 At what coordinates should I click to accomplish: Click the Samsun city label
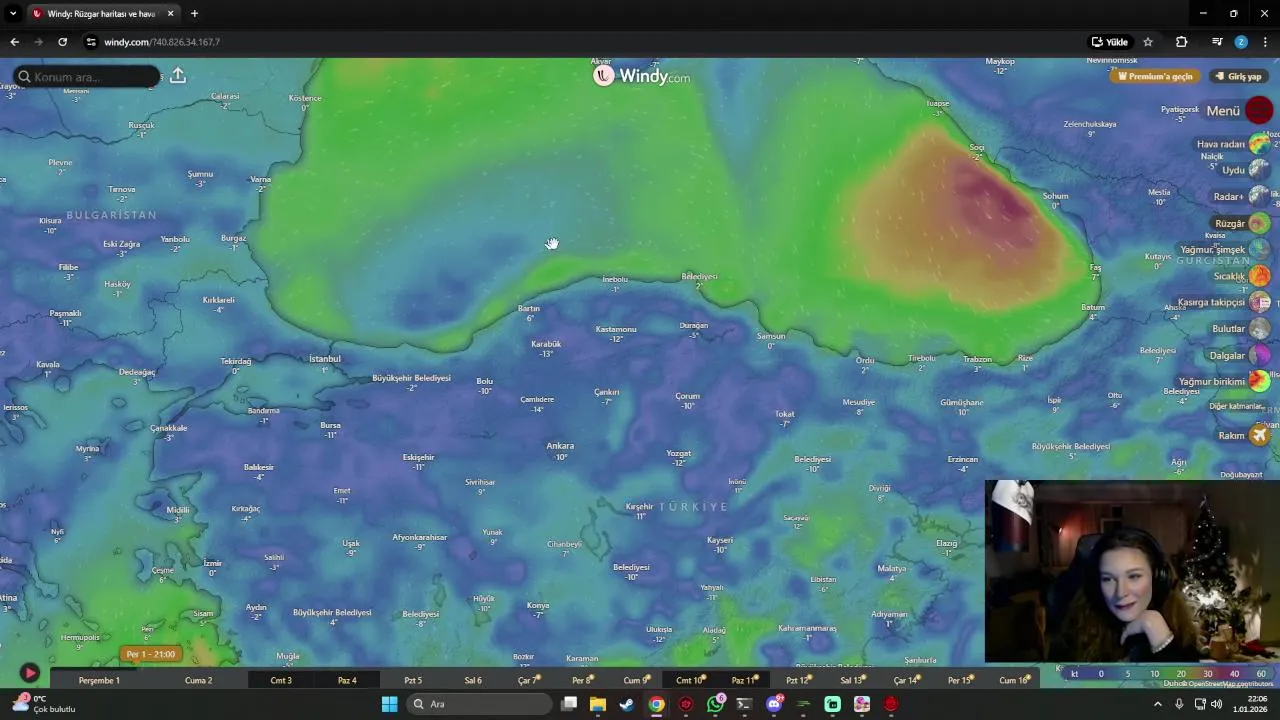coord(771,336)
